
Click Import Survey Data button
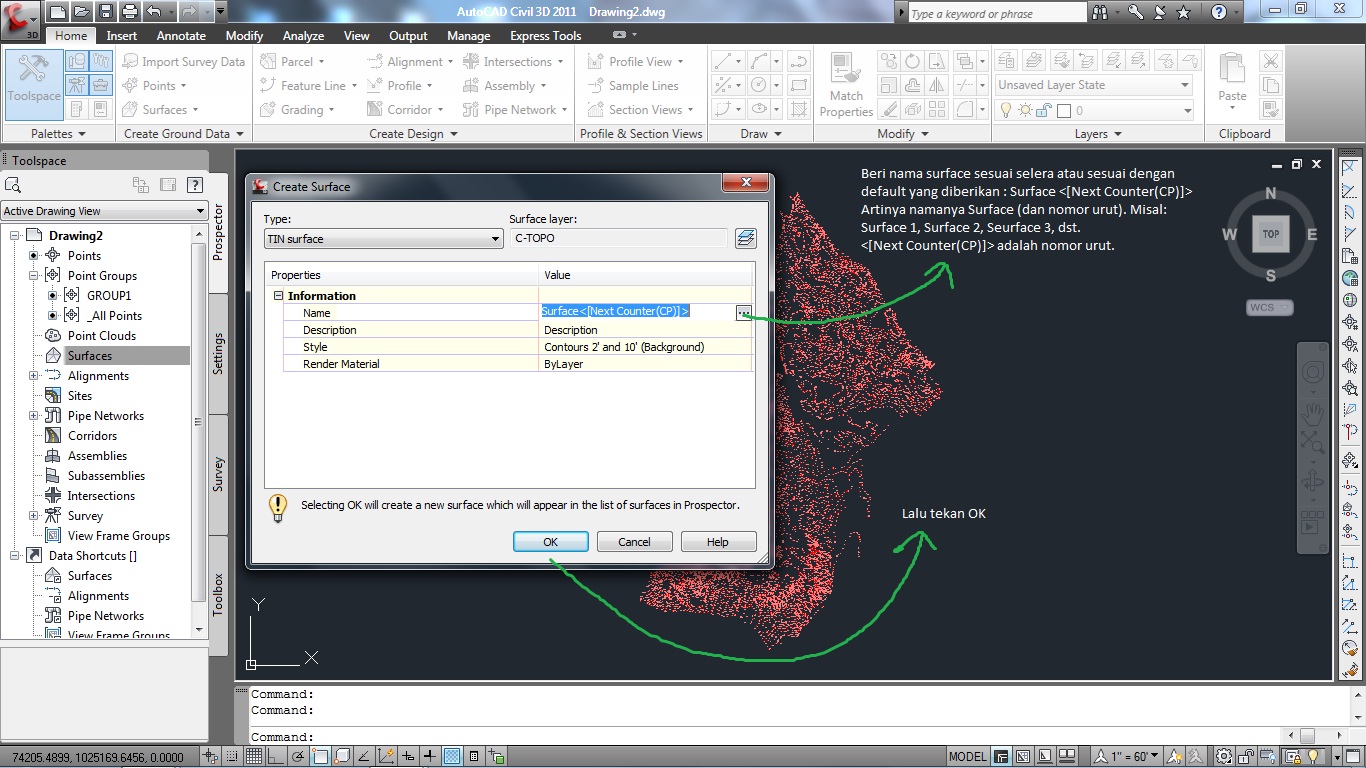click(184, 61)
